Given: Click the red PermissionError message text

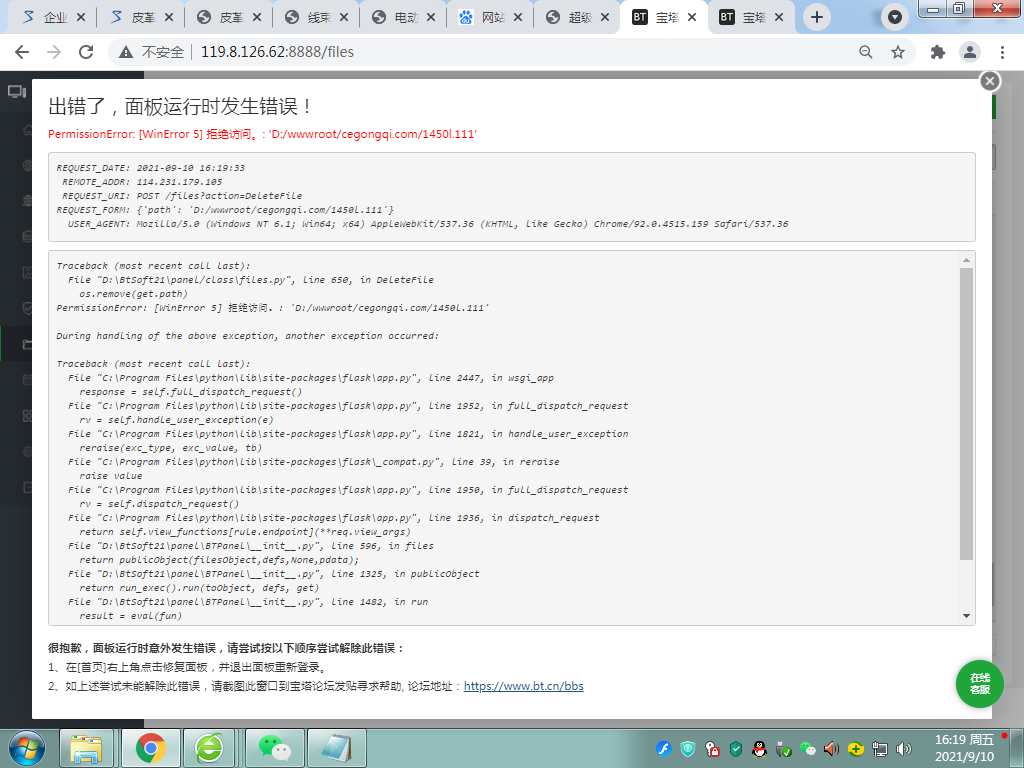Looking at the screenshot, I should click(263, 134).
